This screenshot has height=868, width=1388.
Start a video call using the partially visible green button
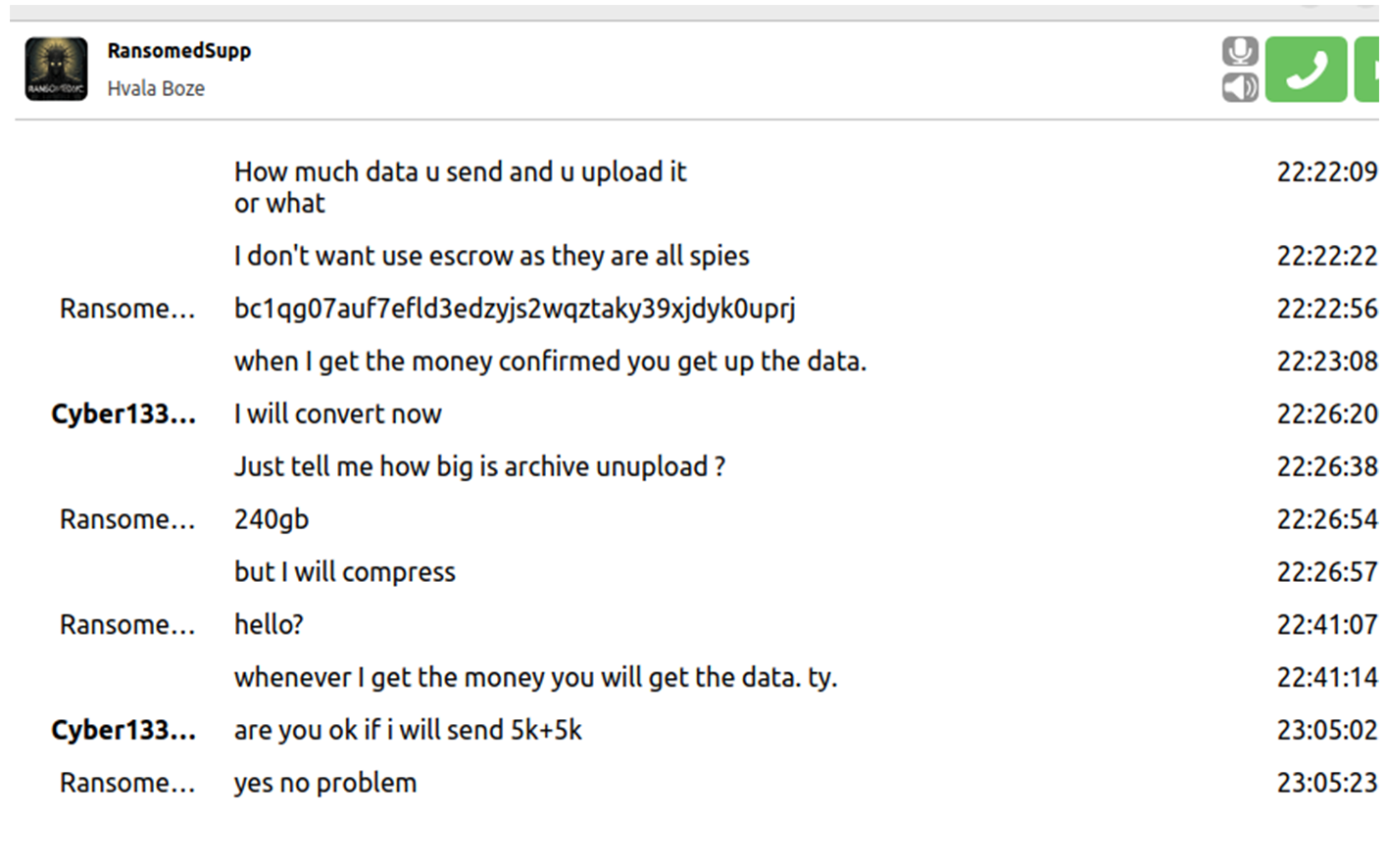point(1370,70)
